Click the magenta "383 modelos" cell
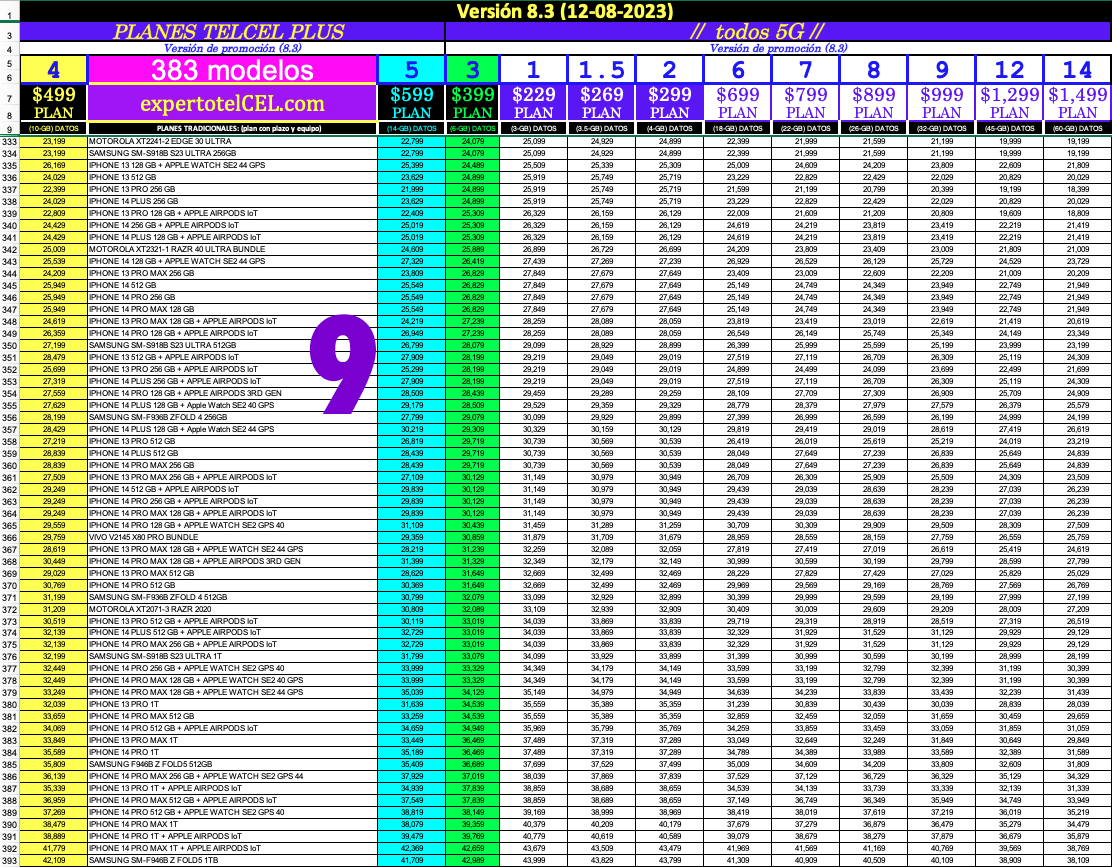This screenshot has height=867, width=1112. 232,69
